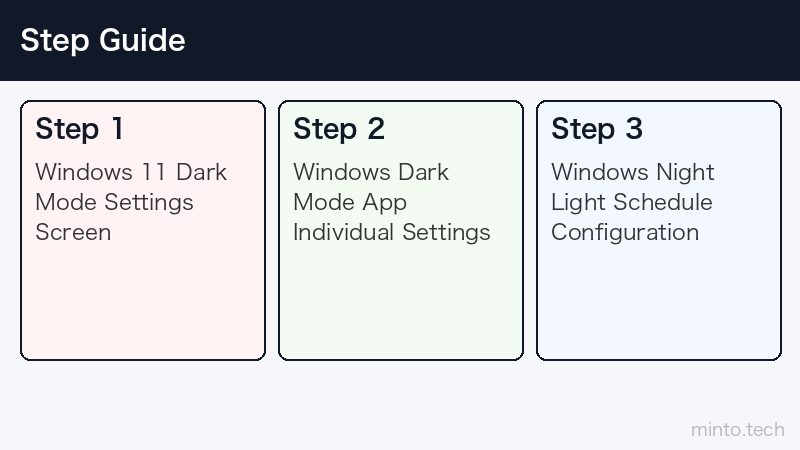Screen dimensions: 800x450
Task: Click the Step 3 heading
Action: (597, 129)
